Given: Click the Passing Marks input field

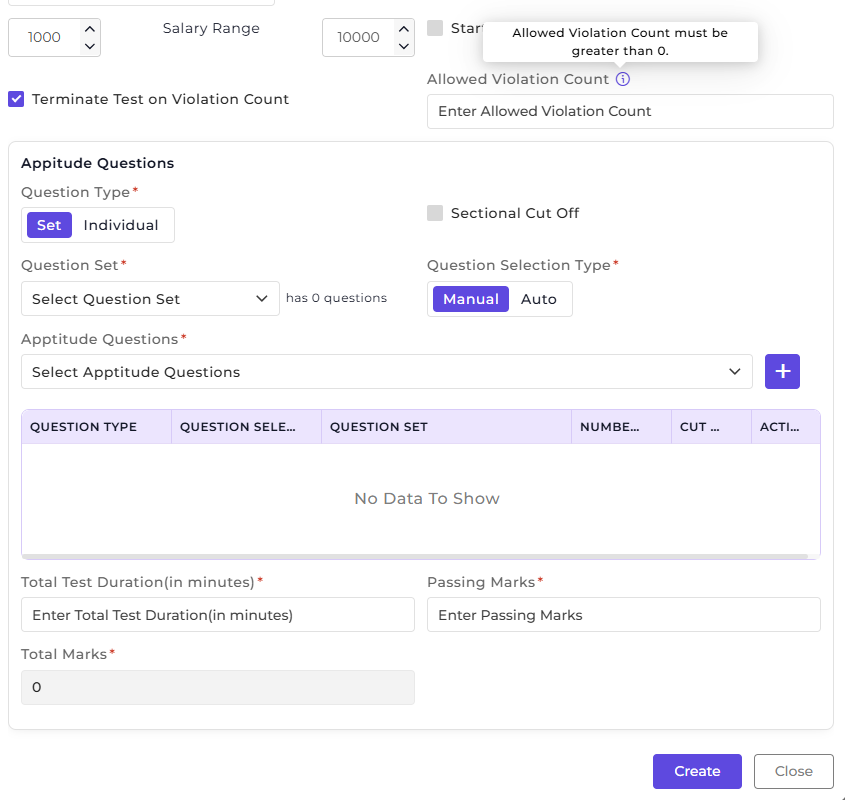Looking at the screenshot, I should click(624, 615).
